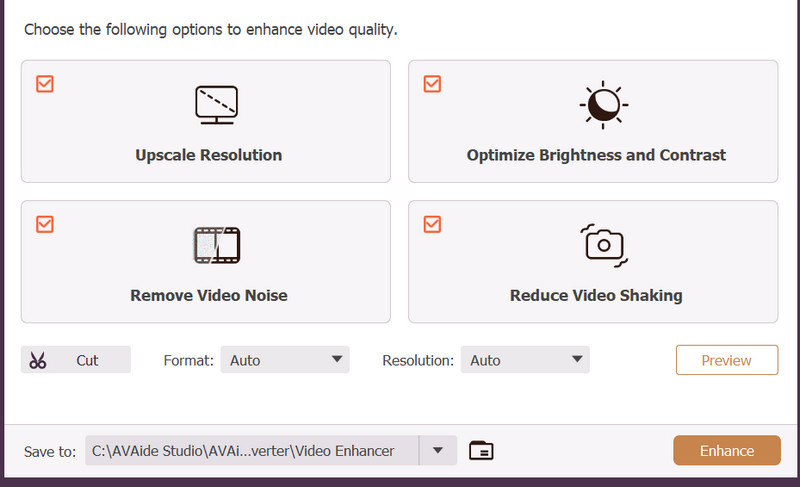The height and width of the screenshot is (487, 800).
Task: Uncheck Optimize Brightness and Contrast checkbox
Action: click(x=432, y=84)
